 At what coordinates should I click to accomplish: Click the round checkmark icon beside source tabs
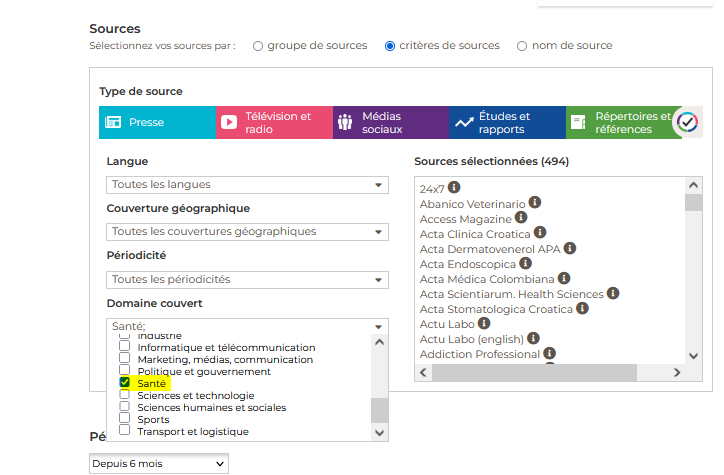(687, 122)
